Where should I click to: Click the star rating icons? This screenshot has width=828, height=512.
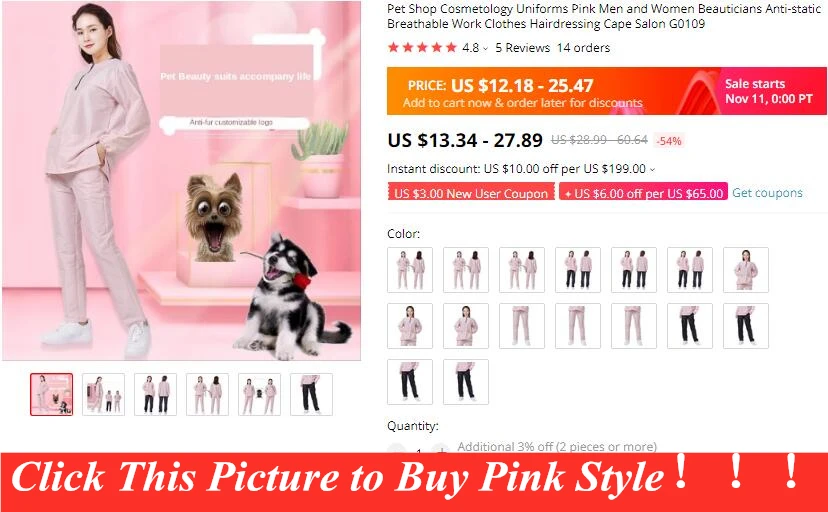422,48
